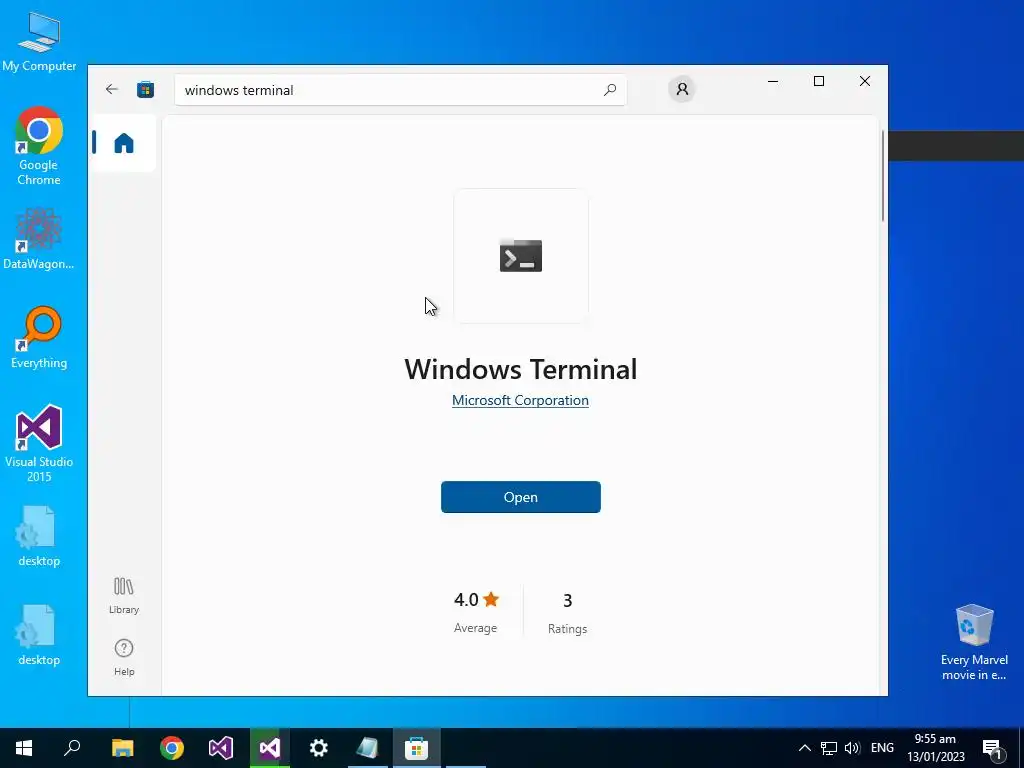The image size is (1024, 768).
Task: Select the Everything desktop shortcut
Action: [x=39, y=338]
